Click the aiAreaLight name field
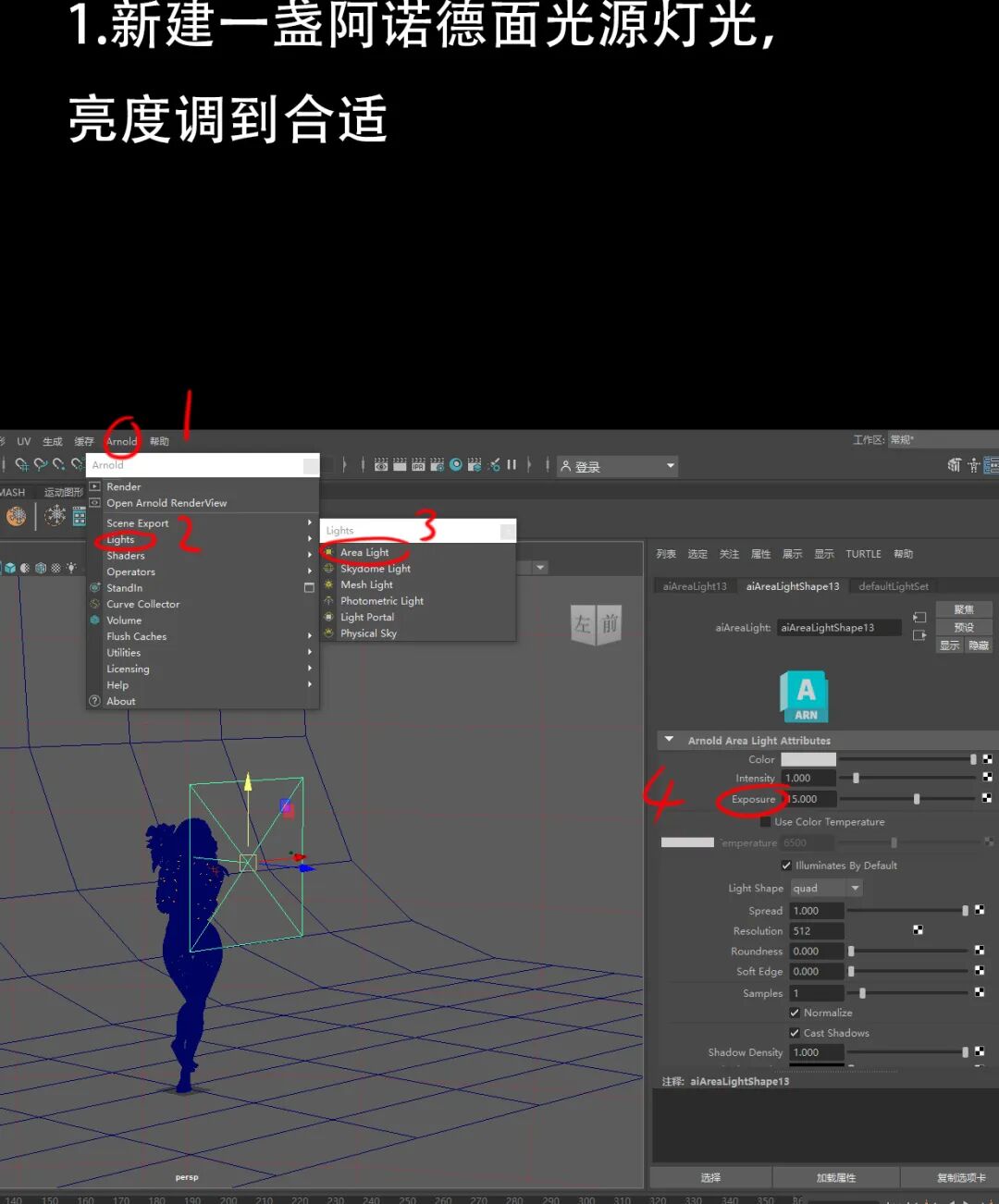 (x=839, y=627)
